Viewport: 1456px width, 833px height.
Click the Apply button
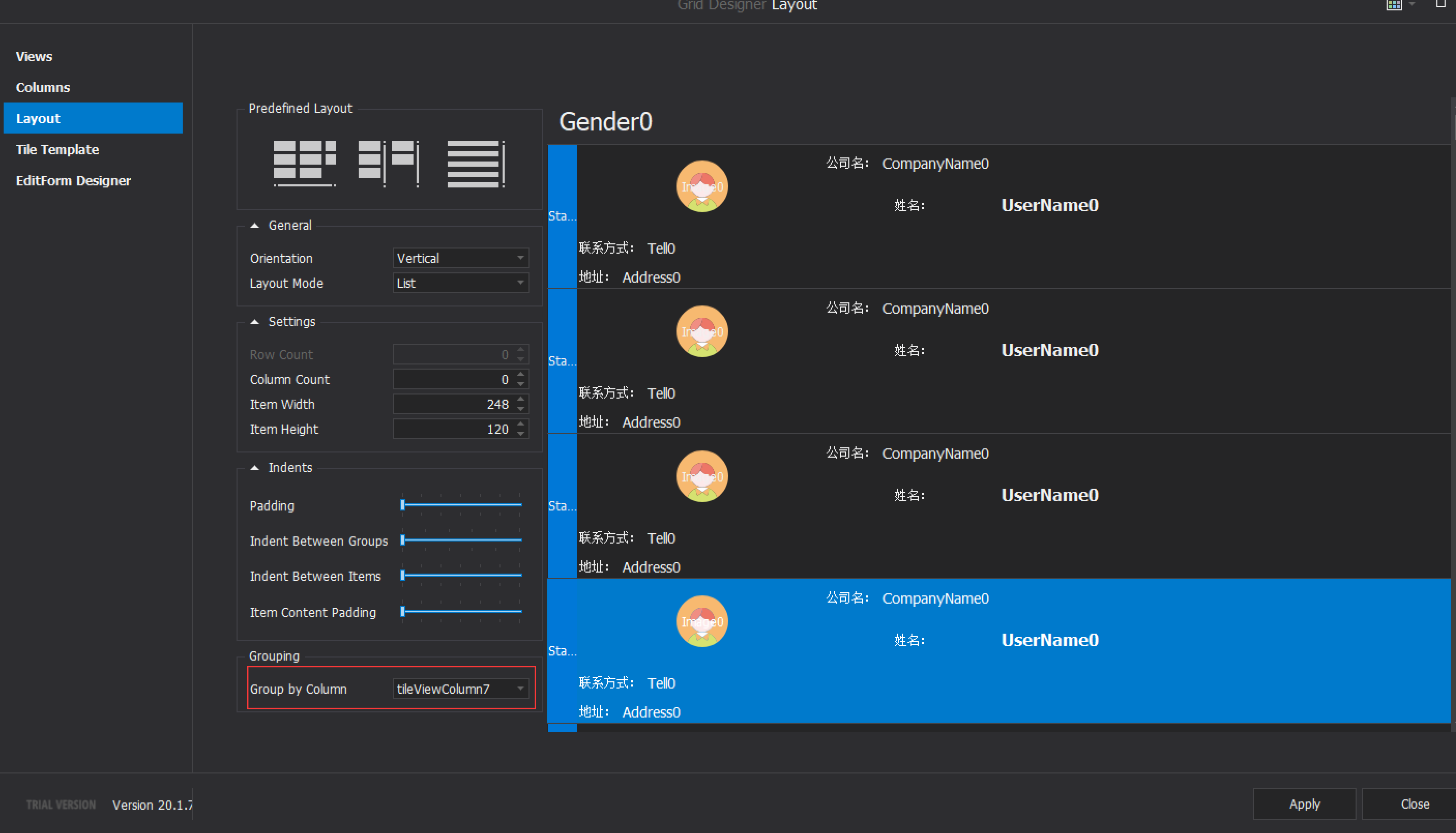pyautogui.click(x=1304, y=803)
